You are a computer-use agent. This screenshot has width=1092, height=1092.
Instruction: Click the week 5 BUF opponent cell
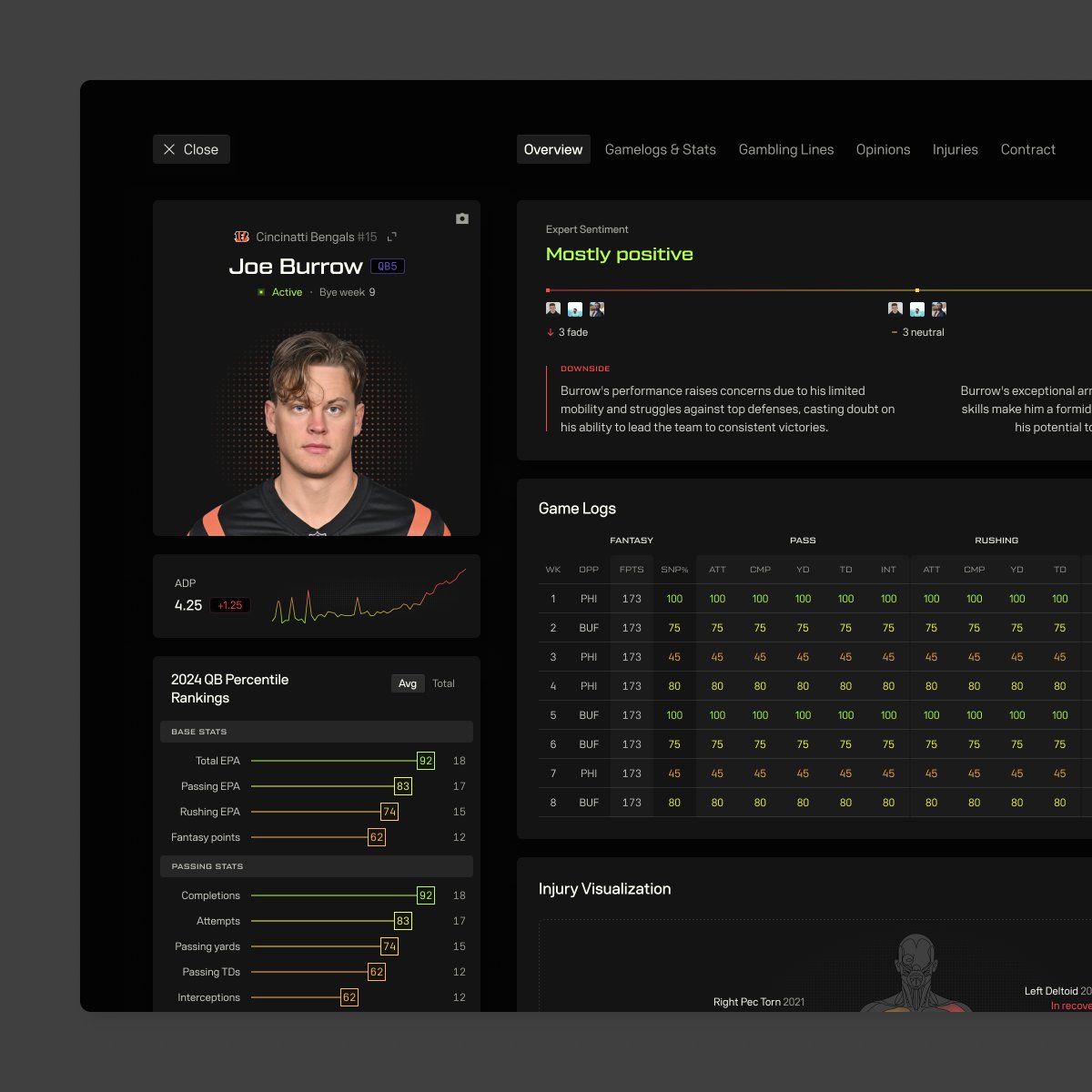coord(589,715)
